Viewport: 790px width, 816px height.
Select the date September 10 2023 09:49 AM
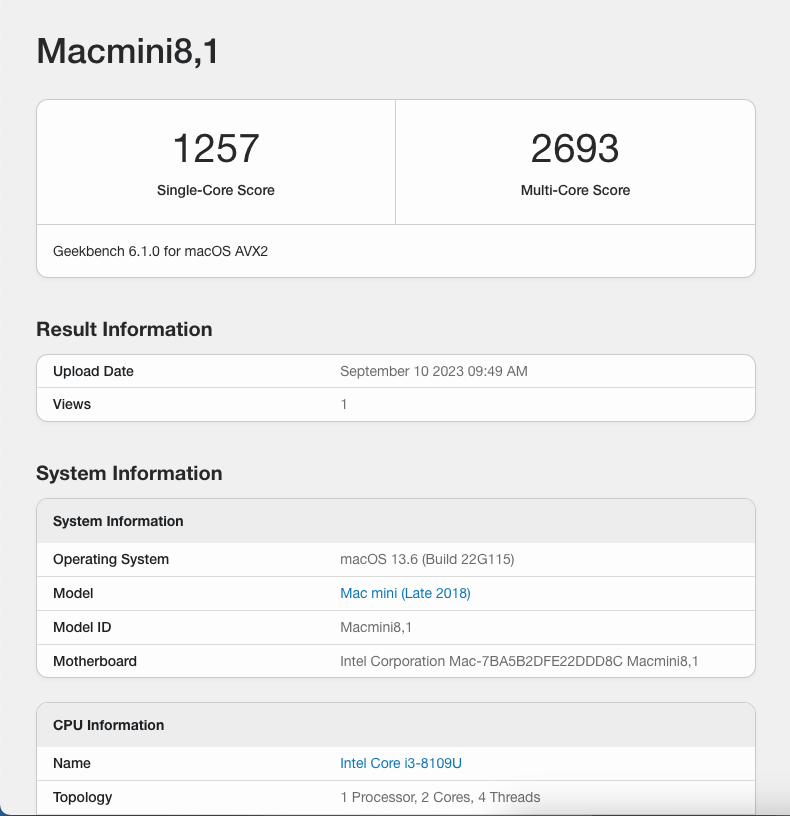click(x=434, y=371)
